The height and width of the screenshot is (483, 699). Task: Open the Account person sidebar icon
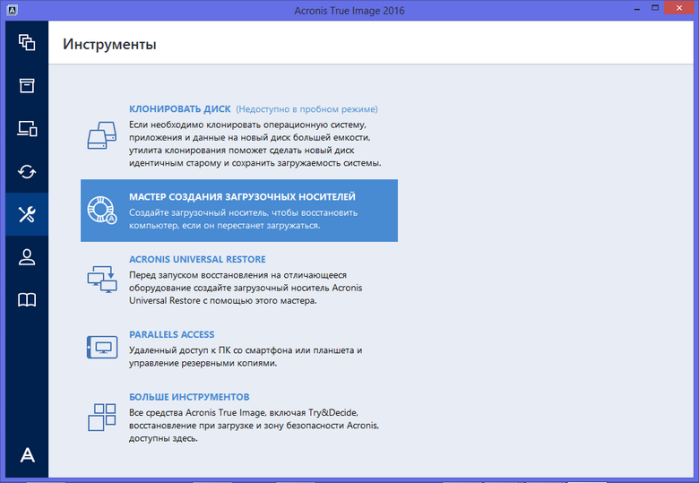point(27,257)
